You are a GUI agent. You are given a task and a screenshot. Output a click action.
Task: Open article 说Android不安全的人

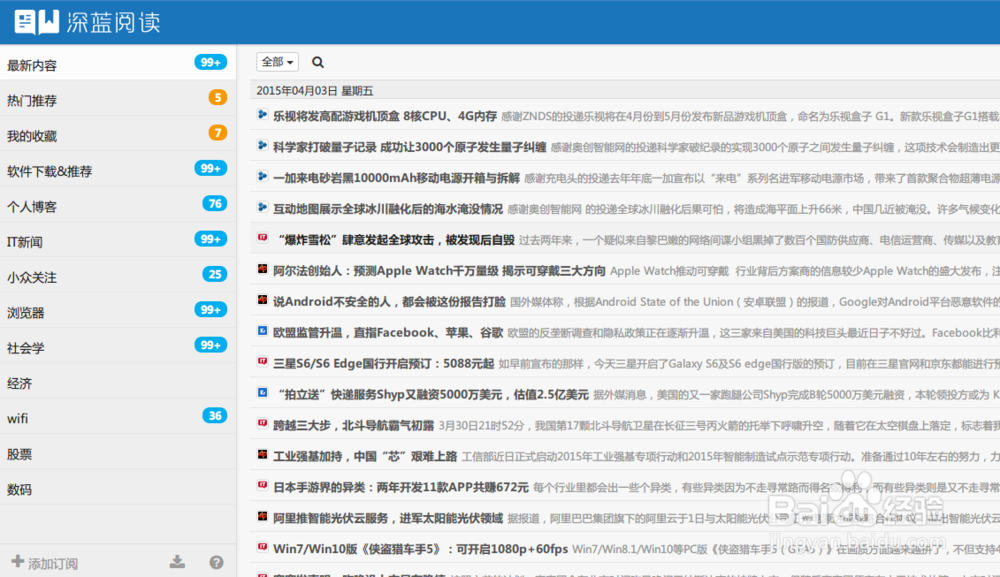click(389, 302)
